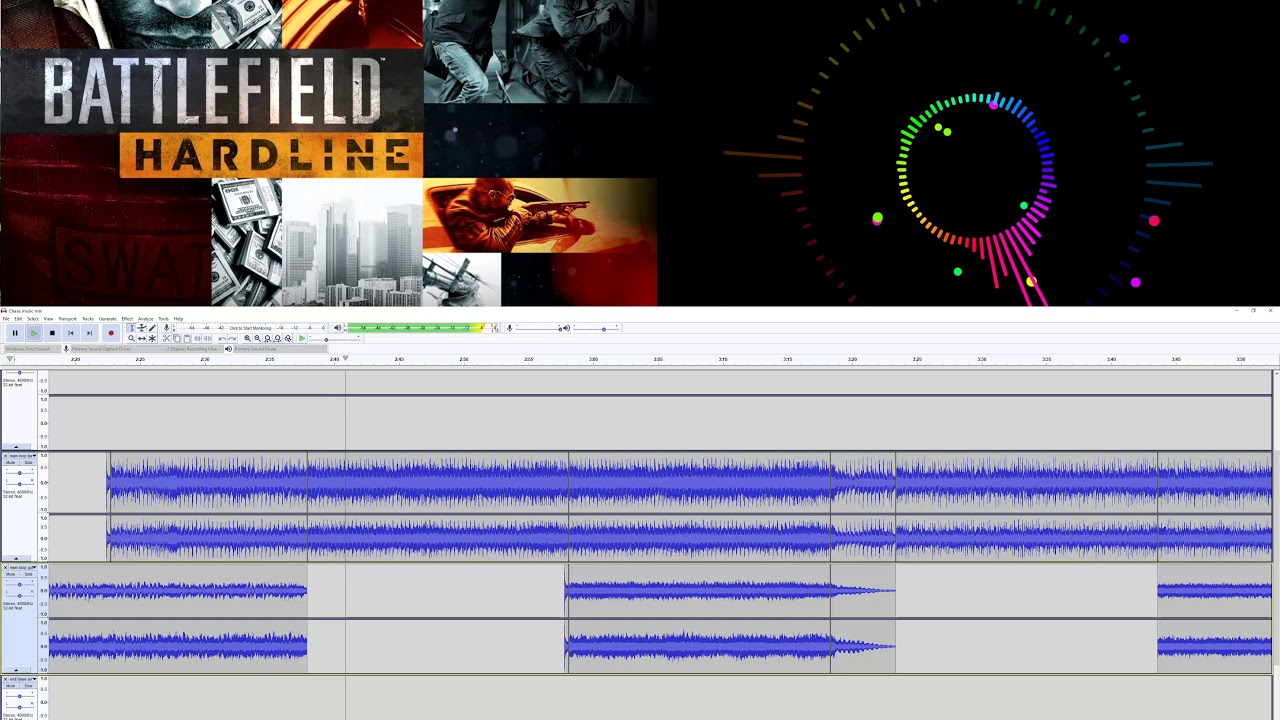
Task: Open the Edit menu
Action: coord(18,319)
